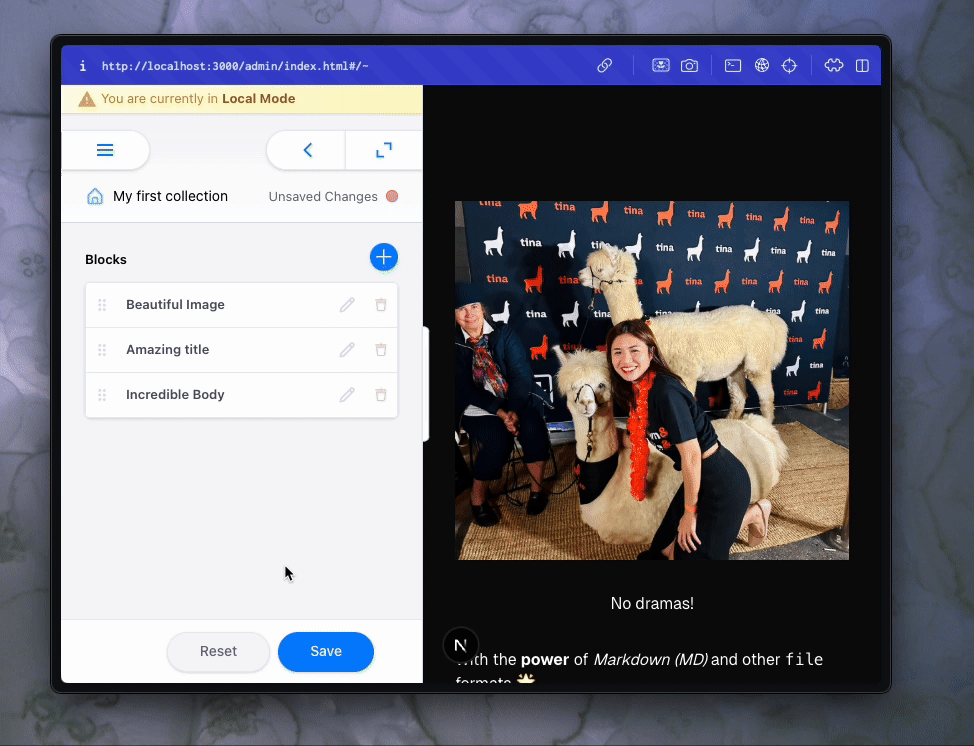Click the screen recording icon in the browser toolbar
974x746 pixels.
[661, 65]
